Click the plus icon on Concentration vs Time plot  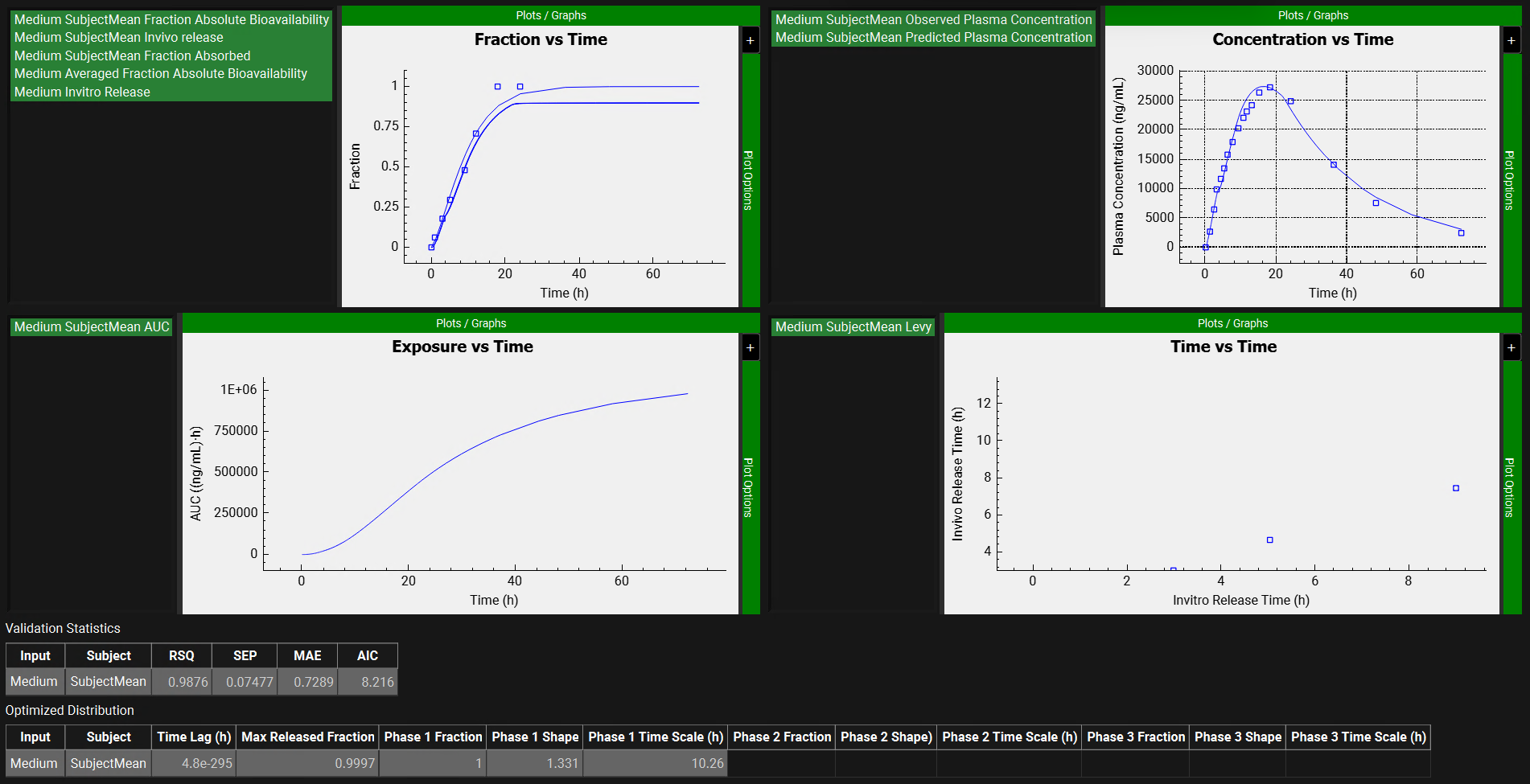[x=1511, y=40]
